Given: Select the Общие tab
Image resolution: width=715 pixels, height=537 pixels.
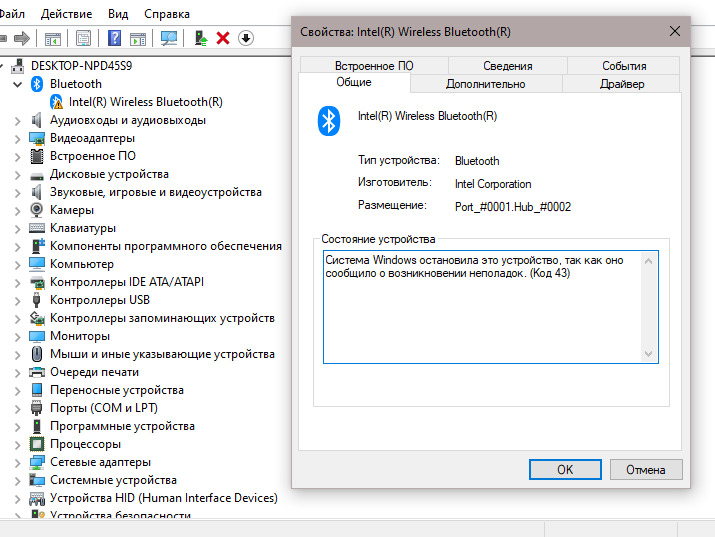Looking at the screenshot, I should (x=354, y=82).
